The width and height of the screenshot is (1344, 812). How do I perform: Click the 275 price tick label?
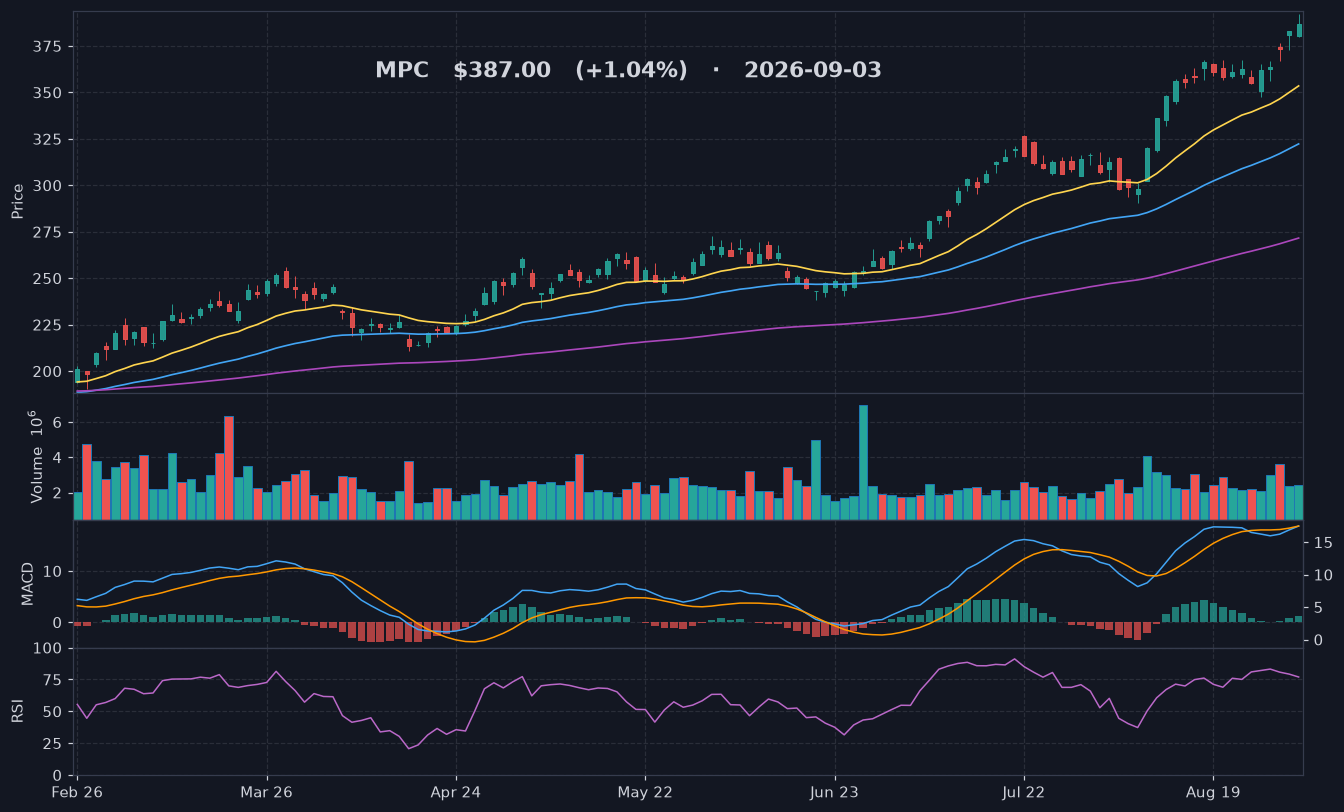(x=48, y=233)
